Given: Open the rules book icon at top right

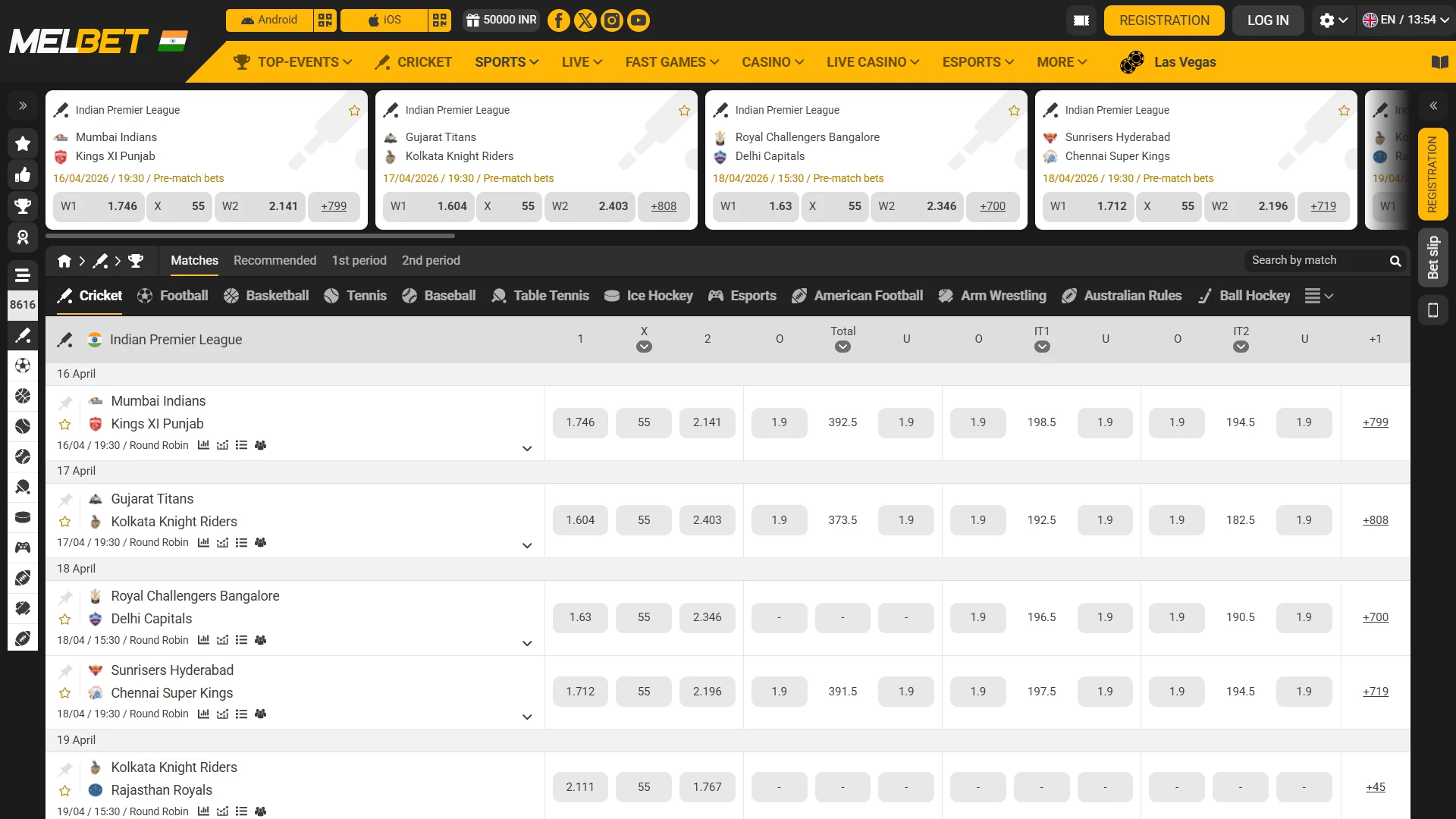Looking at the screenshot, I should (x=1442, y=62).
